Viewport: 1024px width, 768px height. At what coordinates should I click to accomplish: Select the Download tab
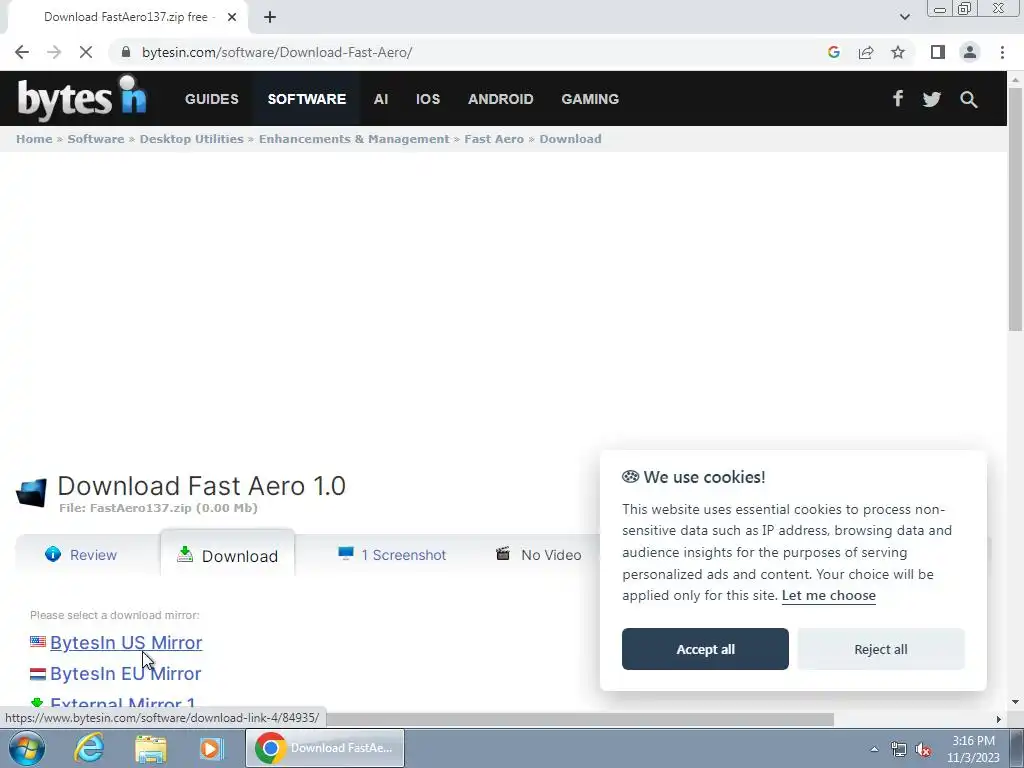coord(227,555)
